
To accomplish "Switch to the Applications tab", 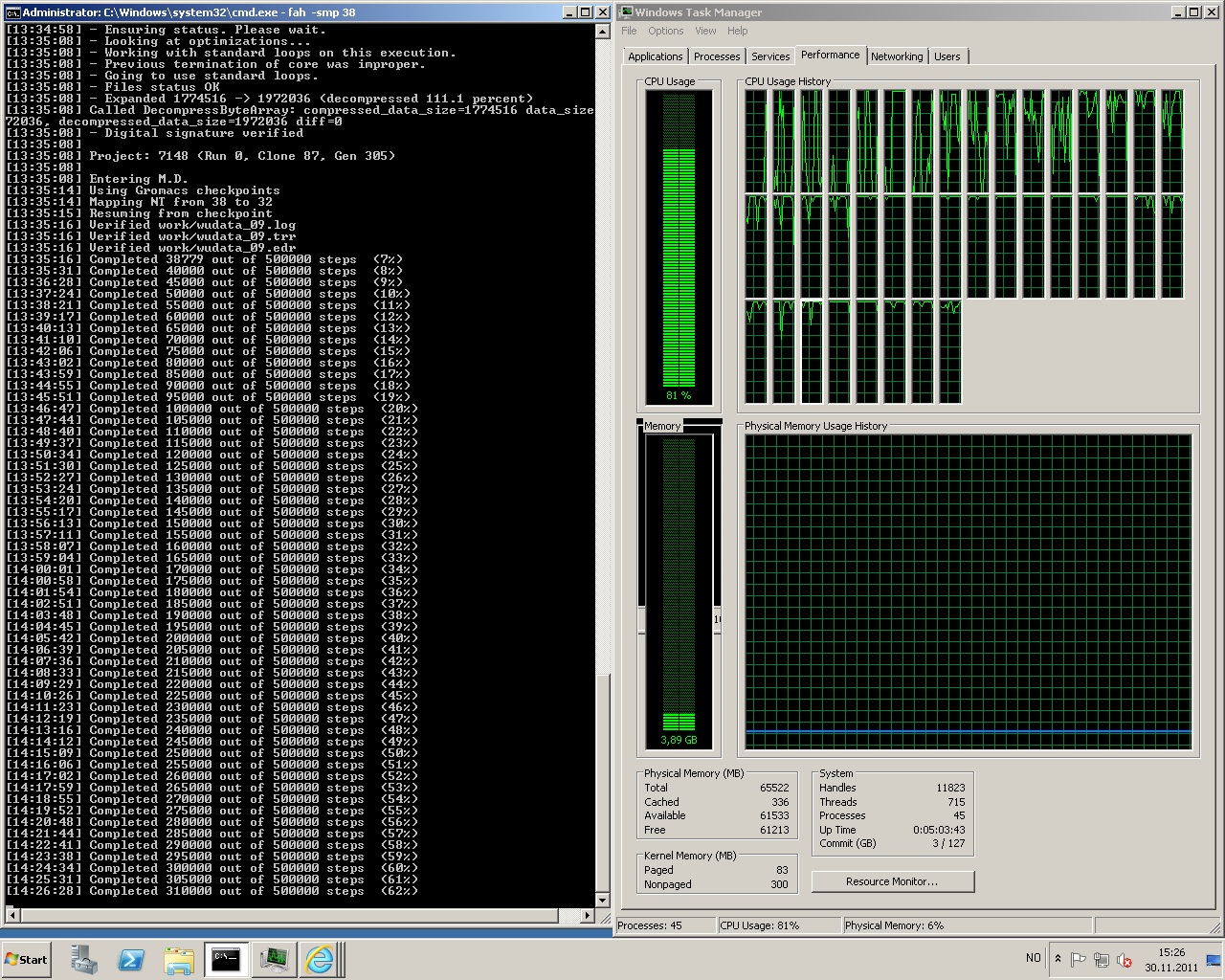I will tap(656, 56).
